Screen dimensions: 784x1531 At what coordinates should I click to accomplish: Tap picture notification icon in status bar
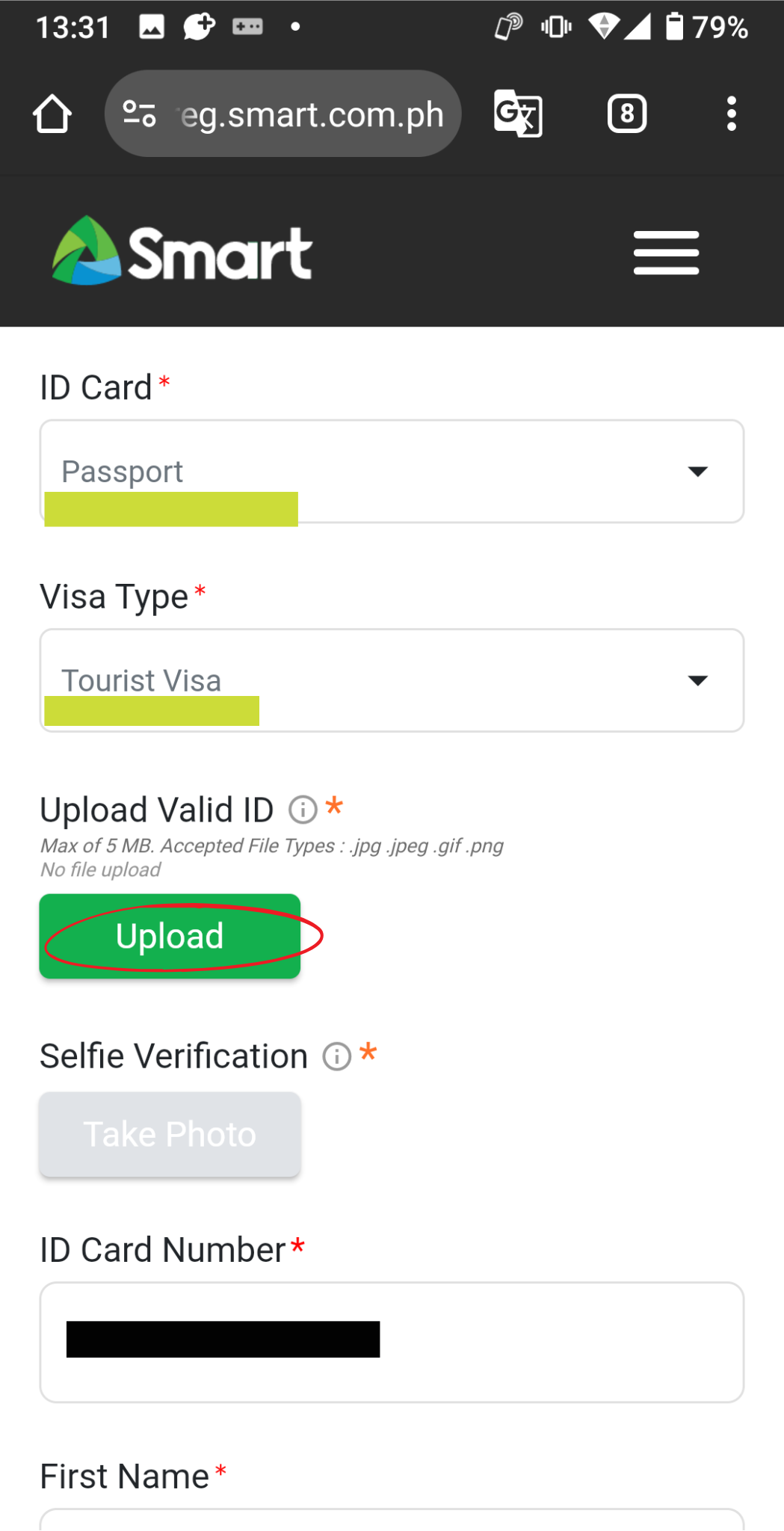(152, 27)
